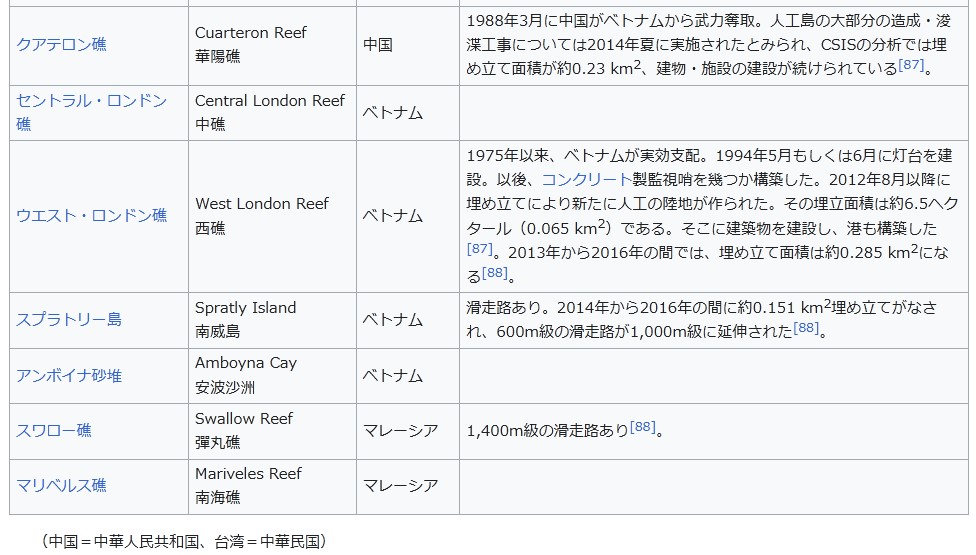Follow the スワロー礁 link

tap(54, 430)
